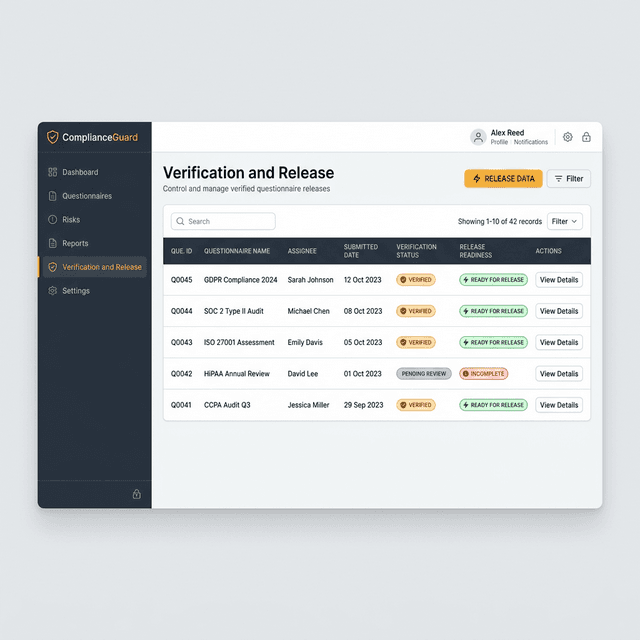
Task: Click the date 29 Sep 2023
Action: pos(363,405)
